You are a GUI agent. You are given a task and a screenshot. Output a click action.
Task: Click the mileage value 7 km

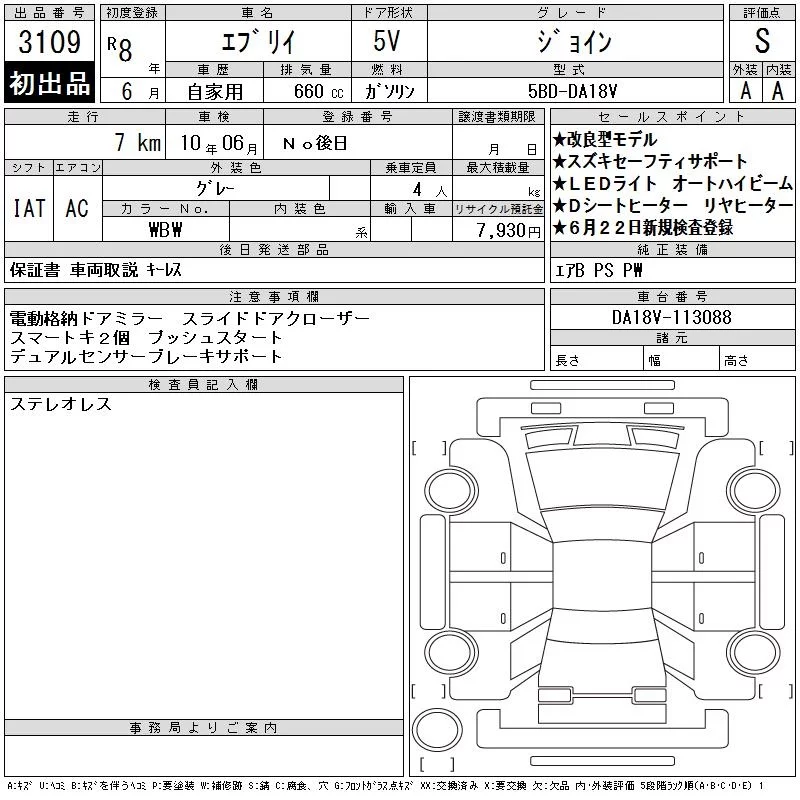click(137, 142)
